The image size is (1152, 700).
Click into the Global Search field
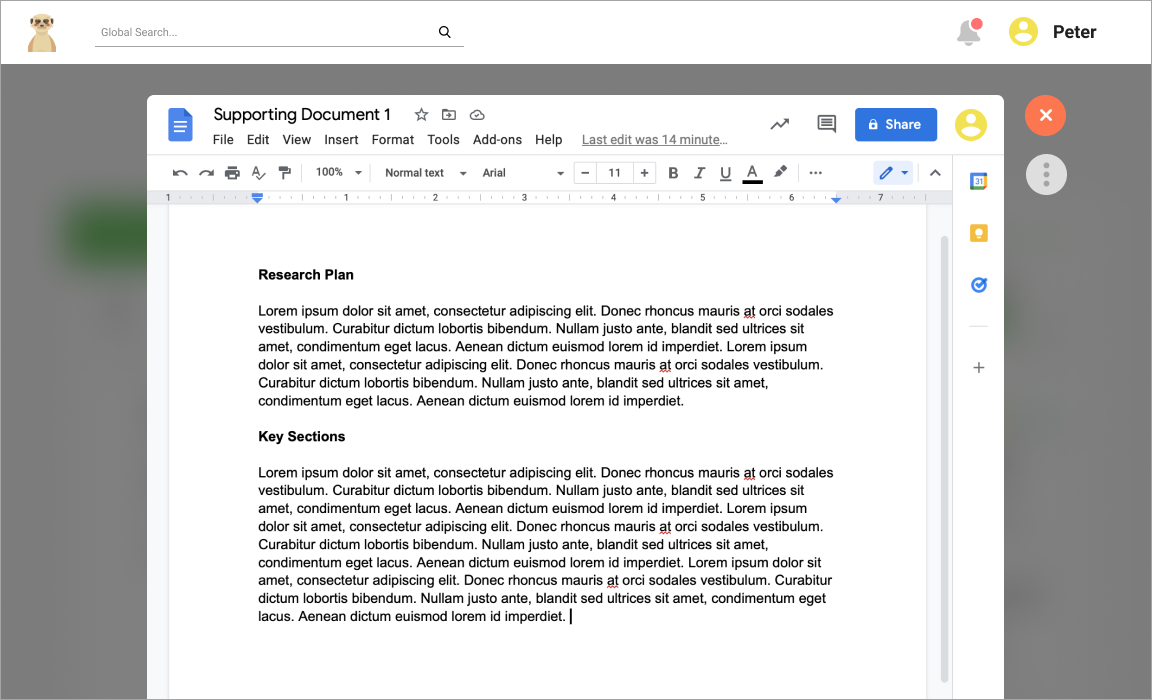(265, 32)
